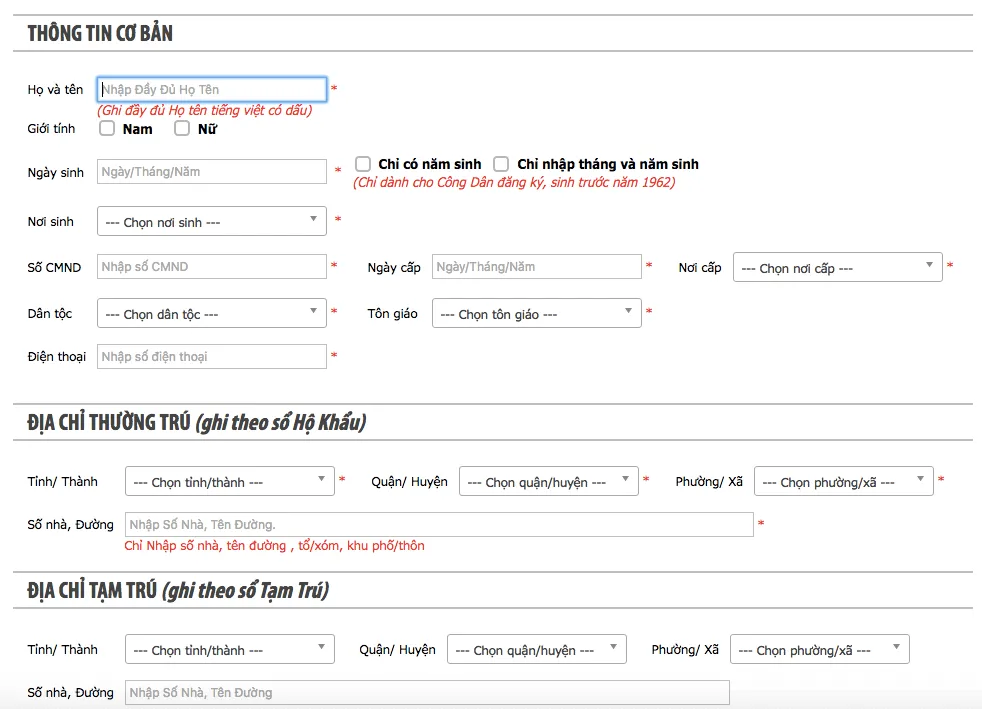
Task: Check 'Chỉ nhập tháng và năm sinh' option
Action: tap(501, 163)
